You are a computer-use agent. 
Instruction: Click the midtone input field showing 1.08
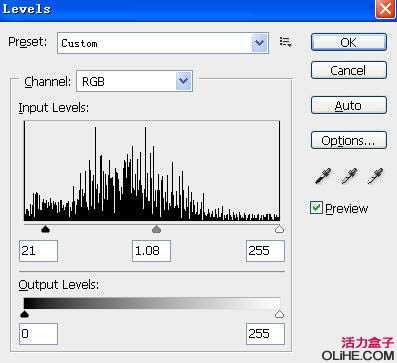coord(151,251)
